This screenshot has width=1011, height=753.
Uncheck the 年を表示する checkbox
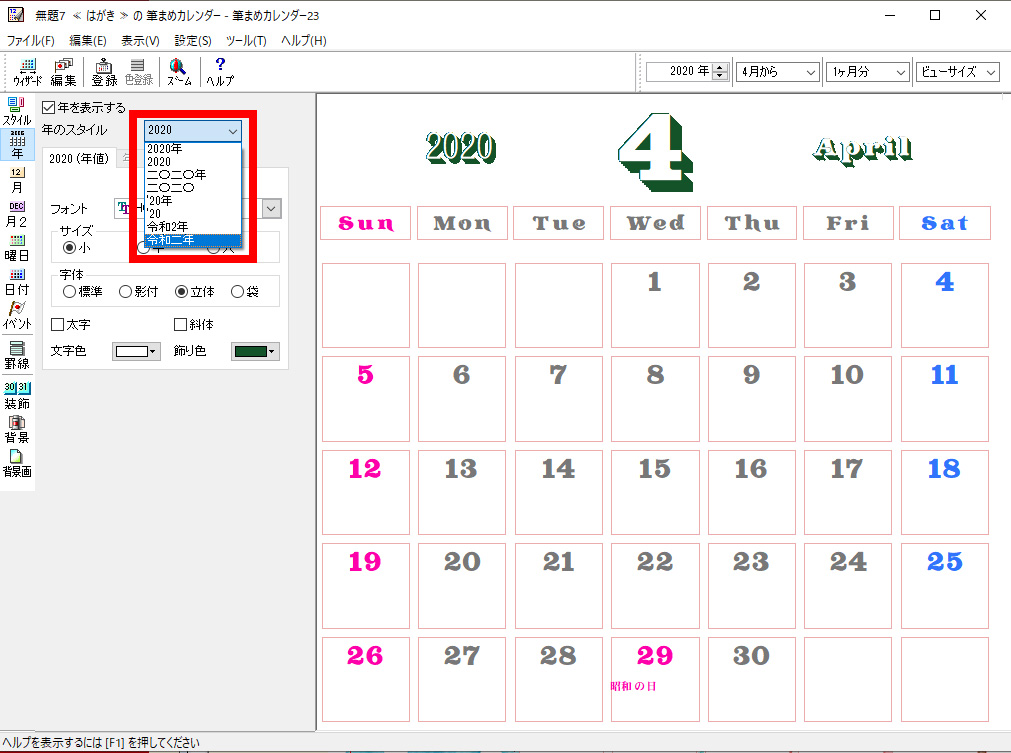[x=49, y=108]
